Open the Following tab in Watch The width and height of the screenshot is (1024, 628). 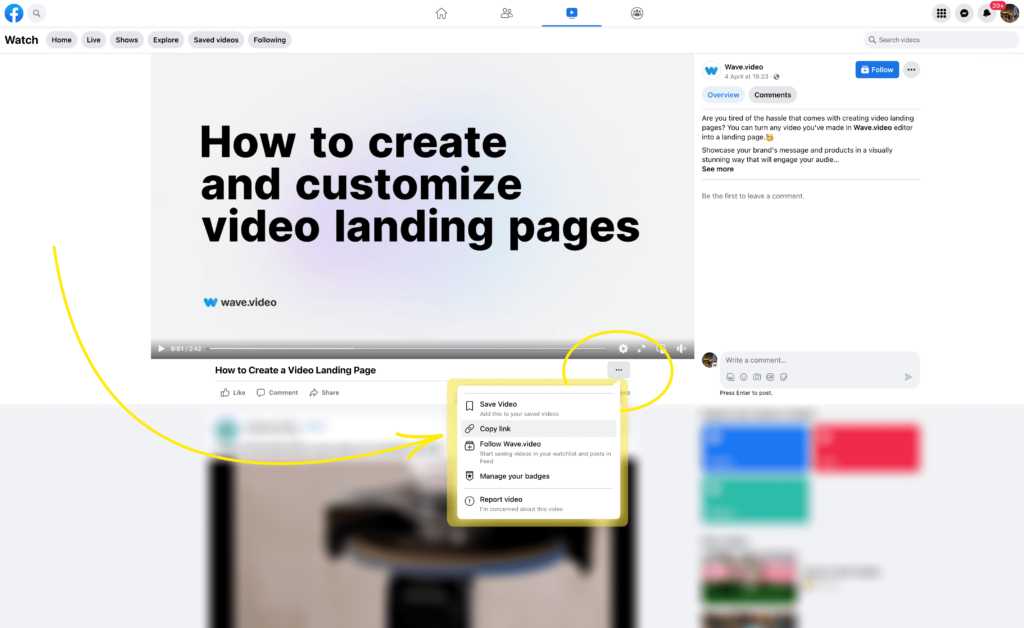click(x=270, y=40)
